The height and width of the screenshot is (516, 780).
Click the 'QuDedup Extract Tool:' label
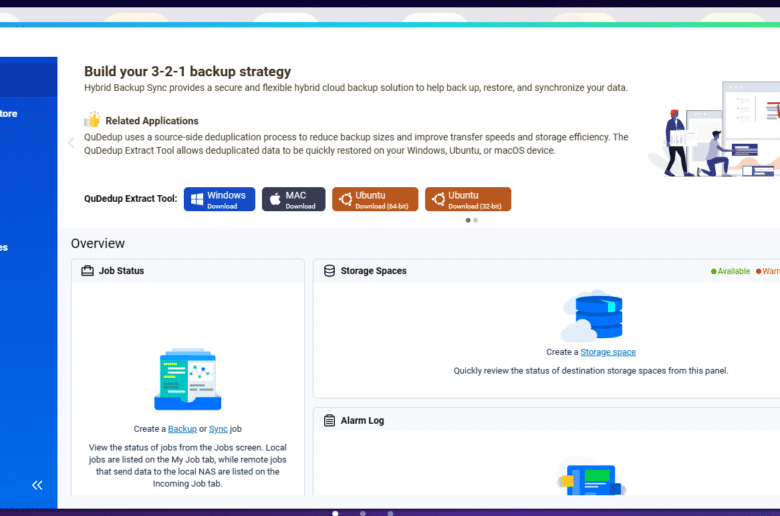(x=130, y=199)
